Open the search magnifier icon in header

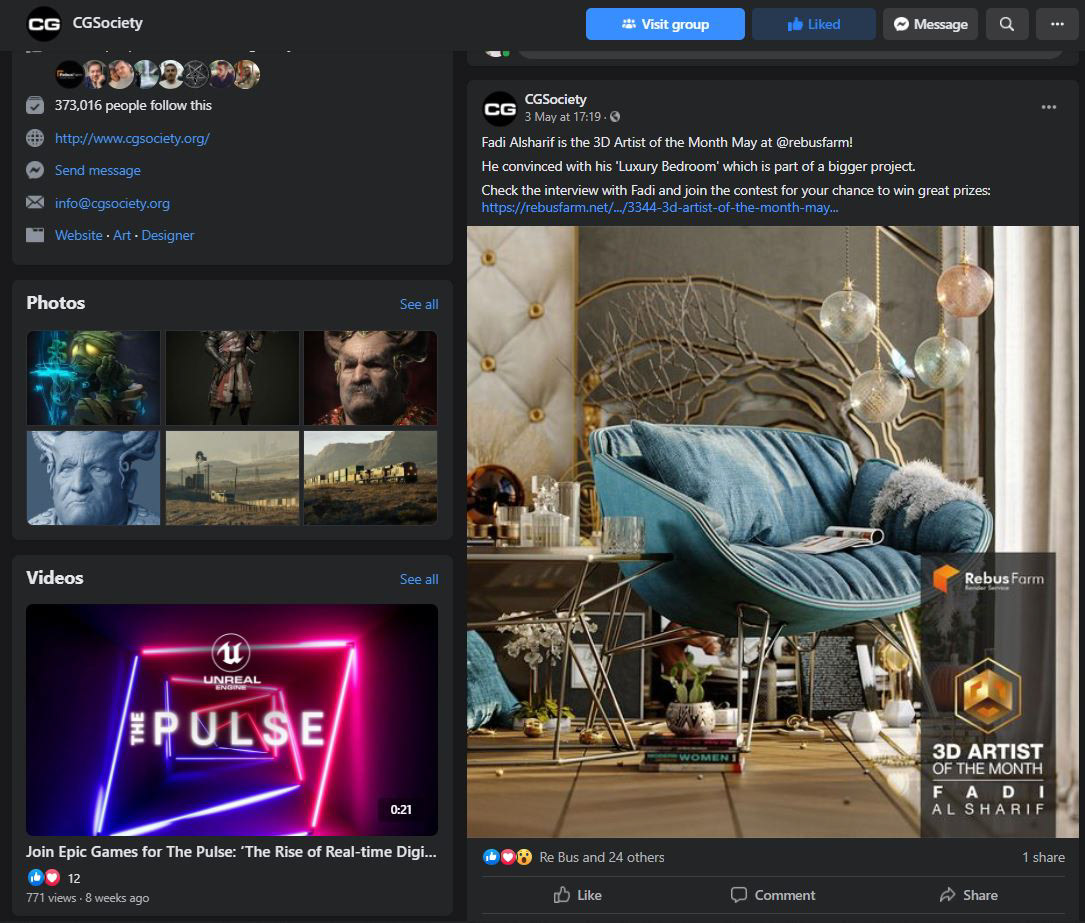(1007, 24)
